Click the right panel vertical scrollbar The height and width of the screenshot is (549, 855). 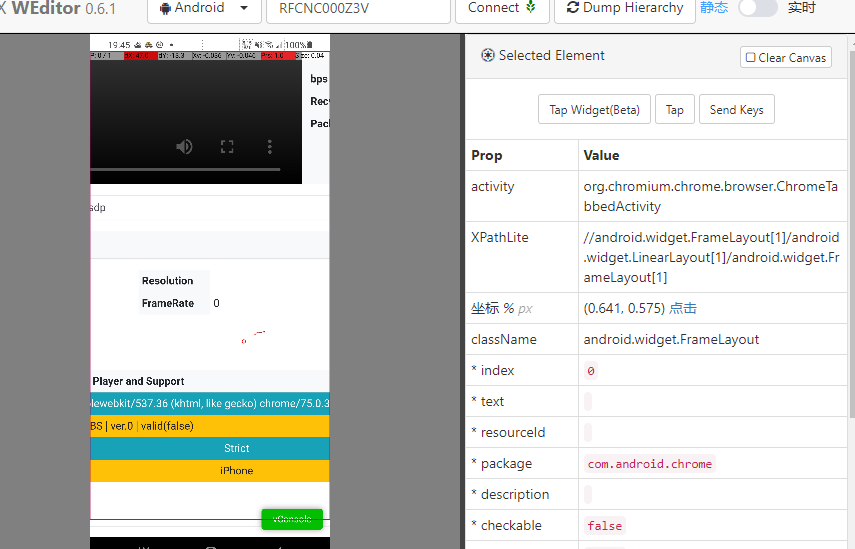click(852, 234)
